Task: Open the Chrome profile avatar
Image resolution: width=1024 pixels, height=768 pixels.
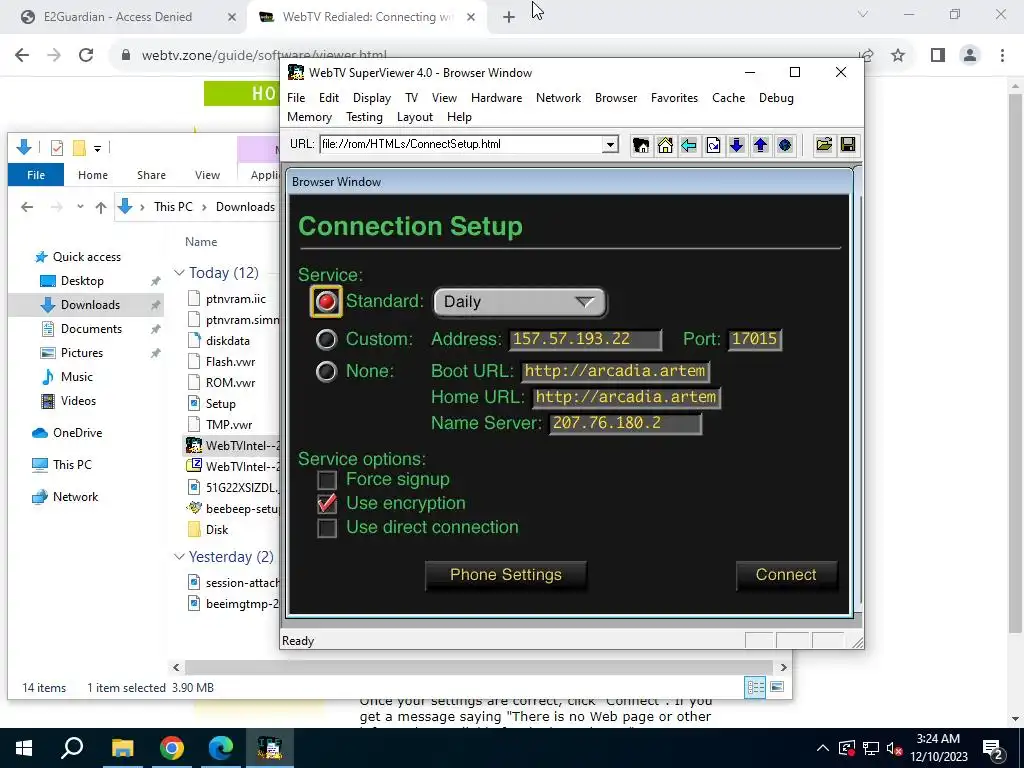Action: pos(970,56)
